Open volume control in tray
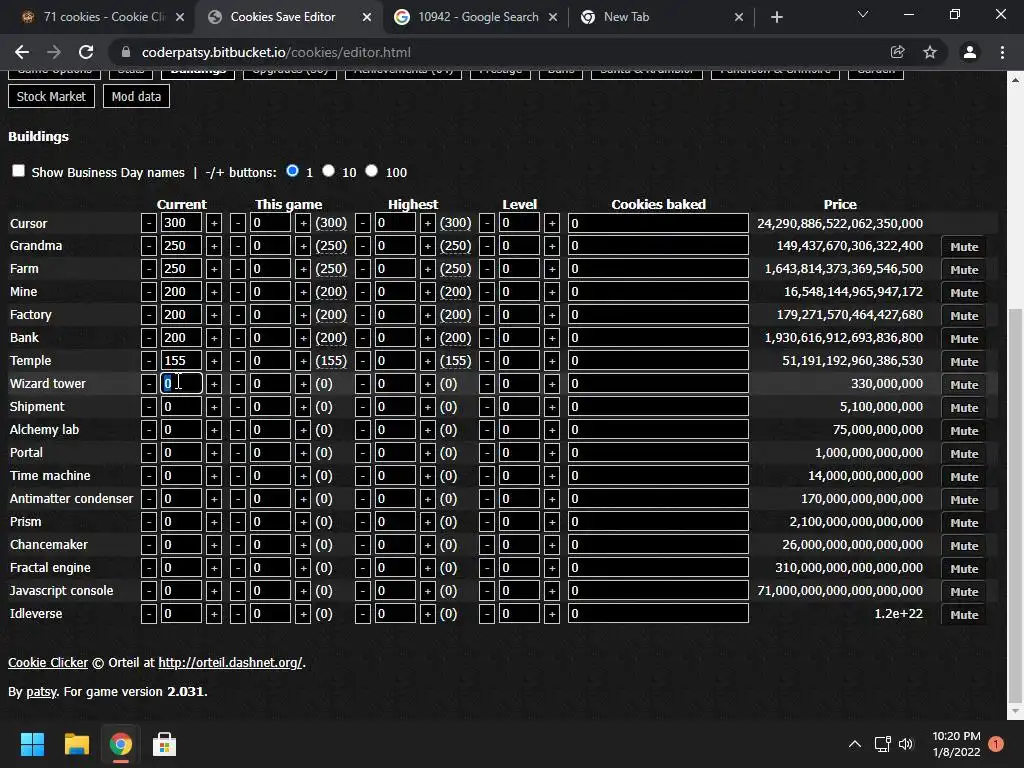This screenshot has height=768, width=1024. (x=906, y=744)
